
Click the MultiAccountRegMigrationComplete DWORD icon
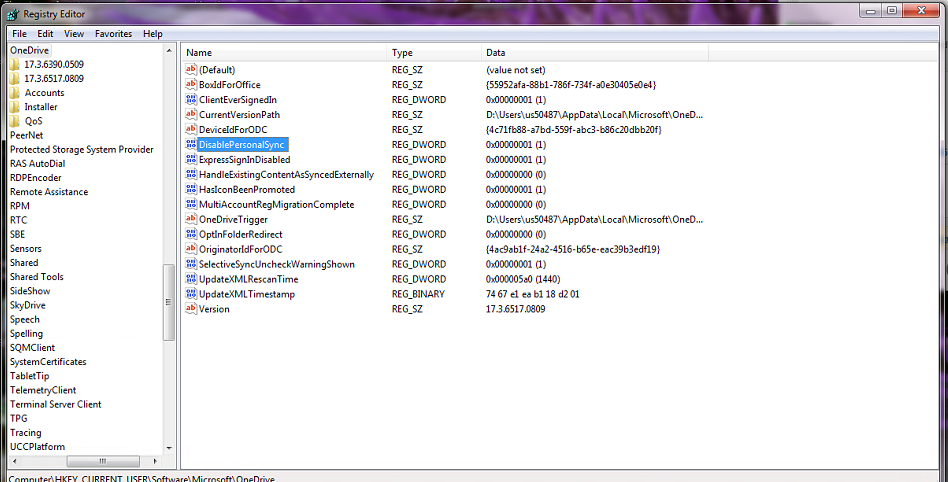coord(191,204)
